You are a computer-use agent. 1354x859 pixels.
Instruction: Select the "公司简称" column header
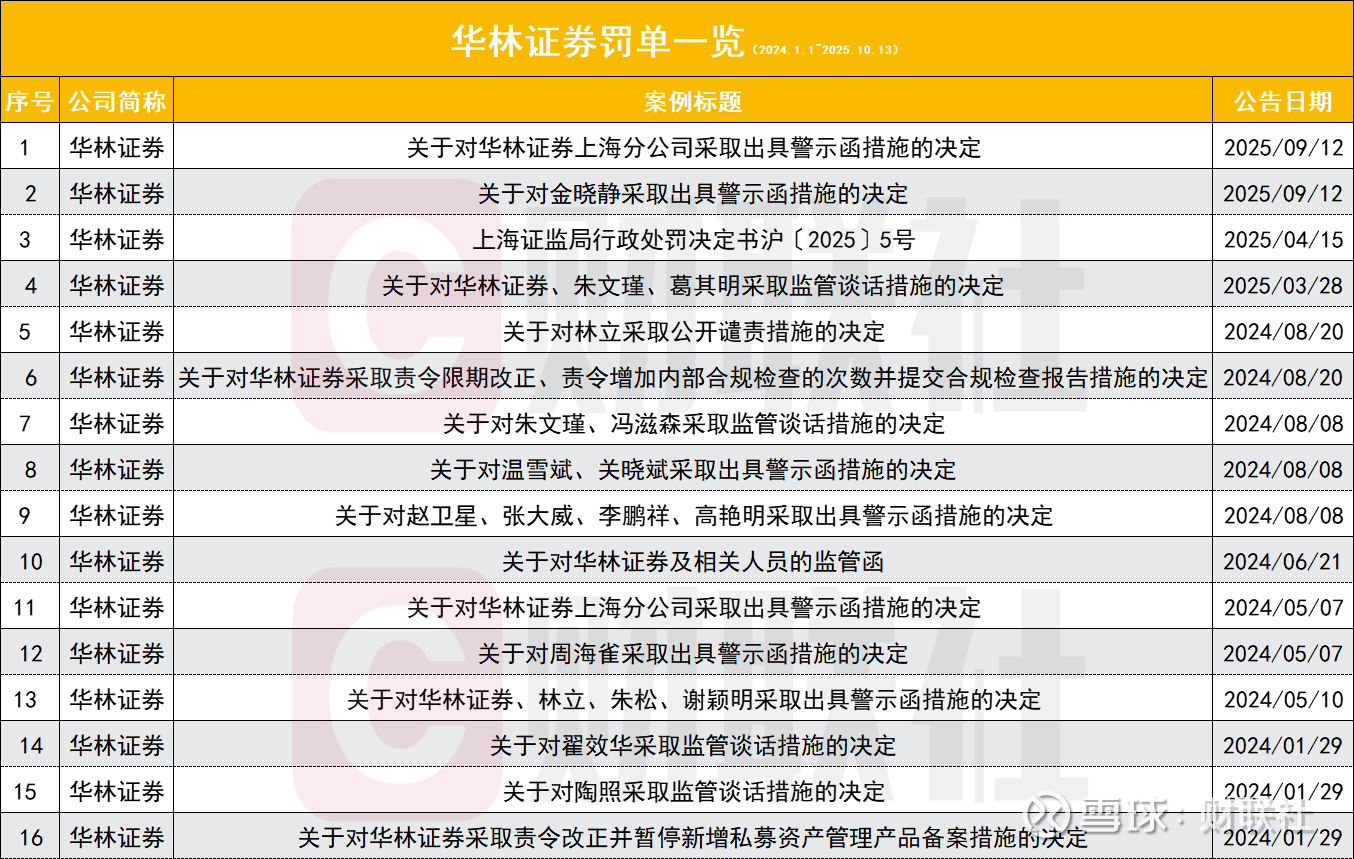click(x=117, y=101)
